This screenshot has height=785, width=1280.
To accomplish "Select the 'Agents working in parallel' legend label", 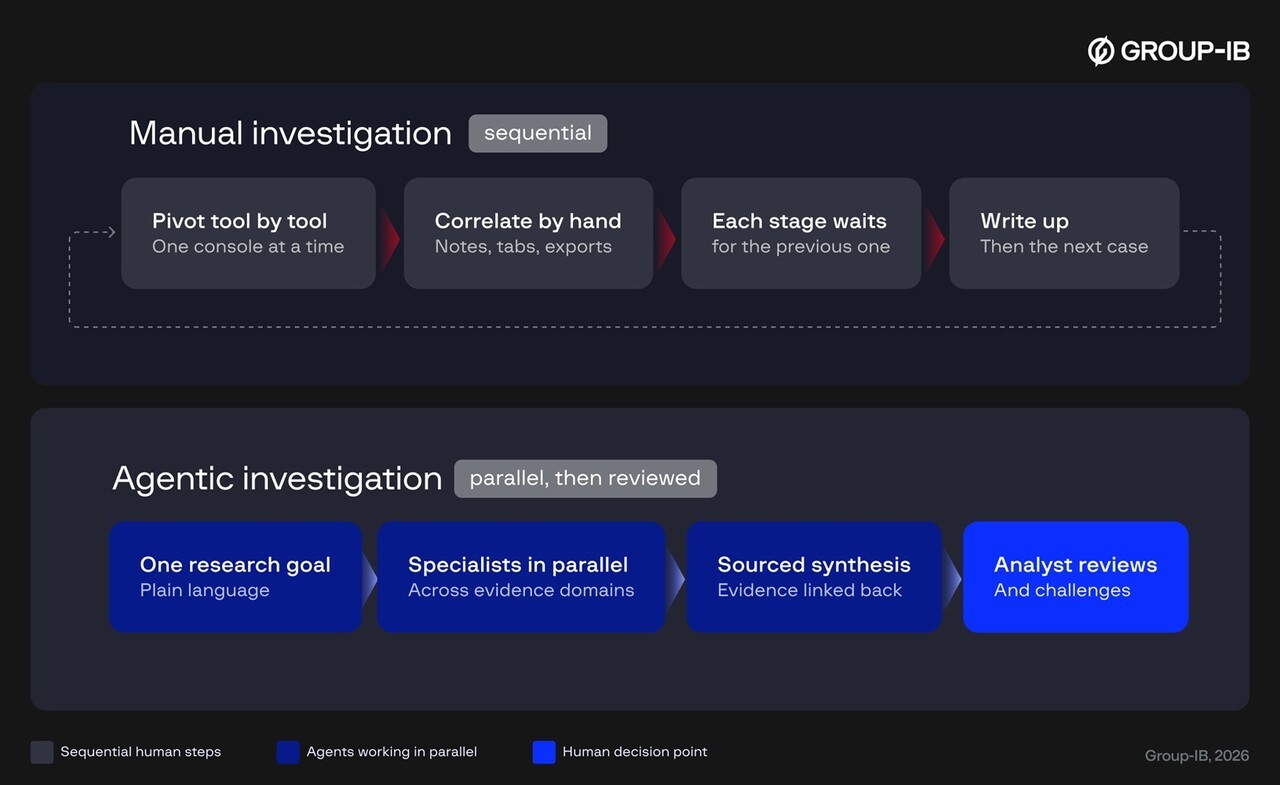I will [392, 752].
